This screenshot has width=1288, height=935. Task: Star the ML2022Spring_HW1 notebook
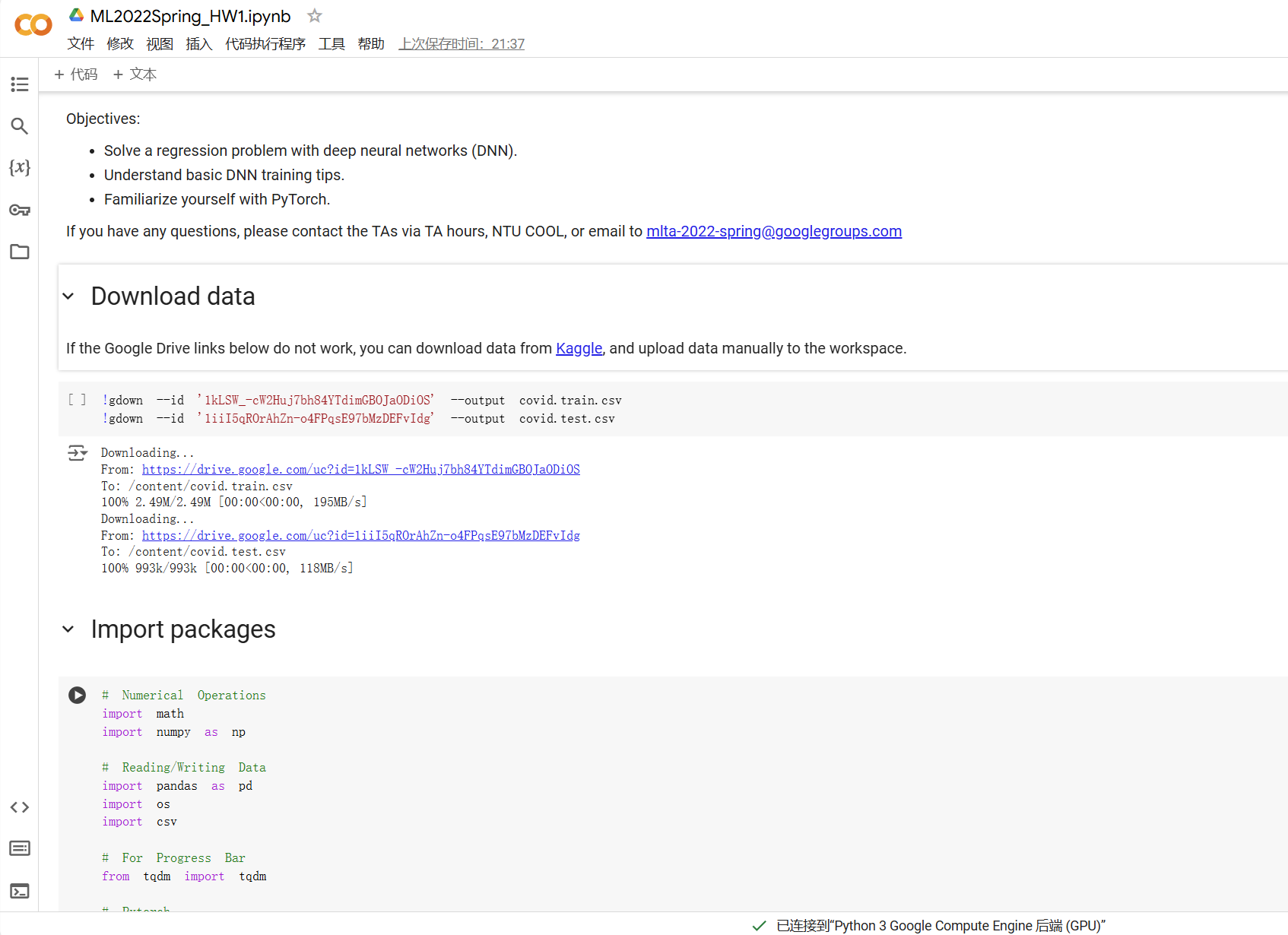tap(315, 16)
